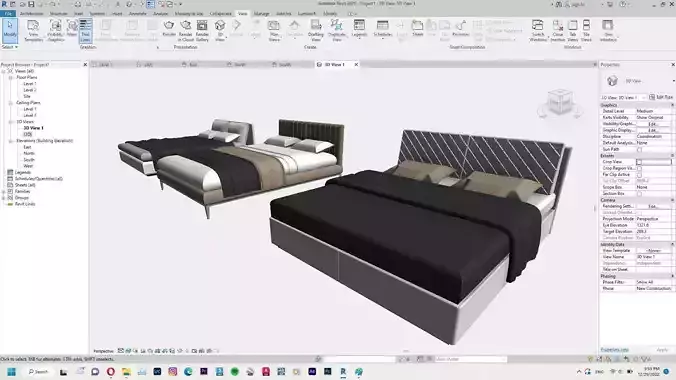Screen dimensions: 676x380
Task: Toggle Far Clip Active checkbox
Action: (x=639, y=175)
